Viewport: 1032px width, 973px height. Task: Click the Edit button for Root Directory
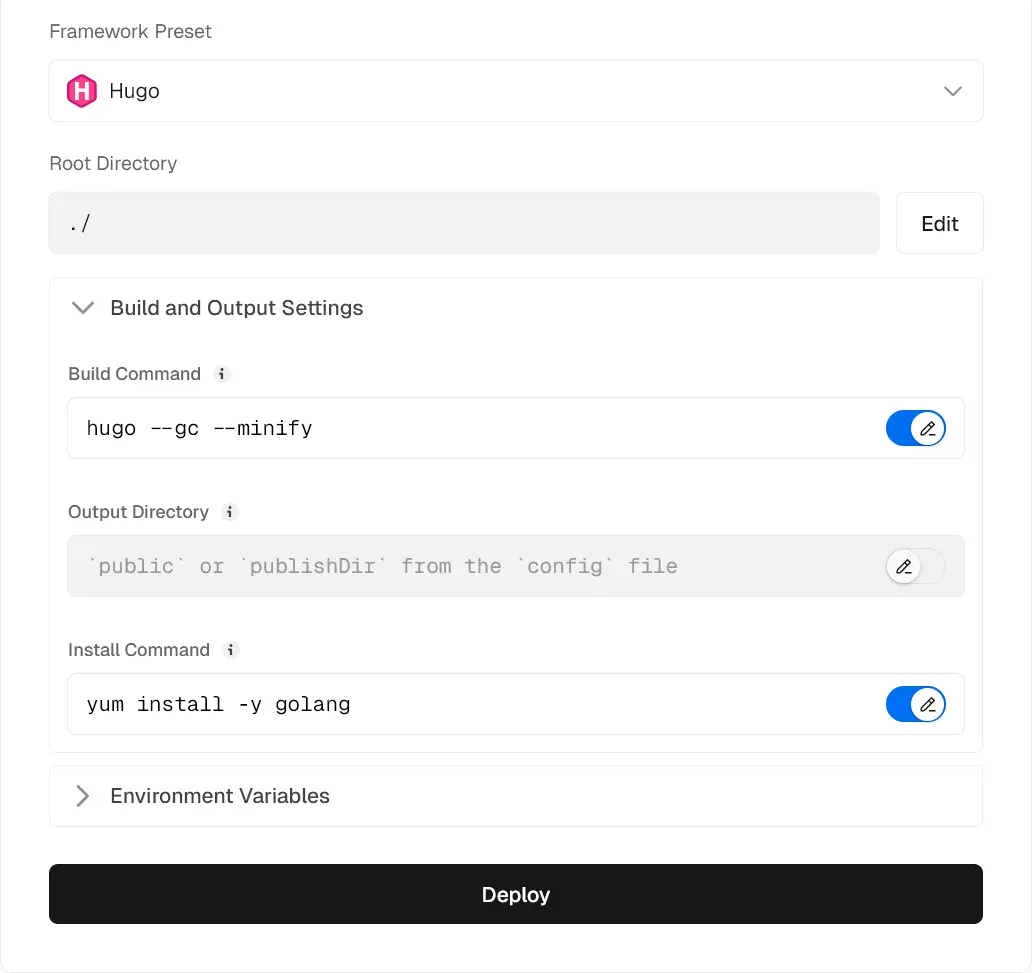(939, 224)
